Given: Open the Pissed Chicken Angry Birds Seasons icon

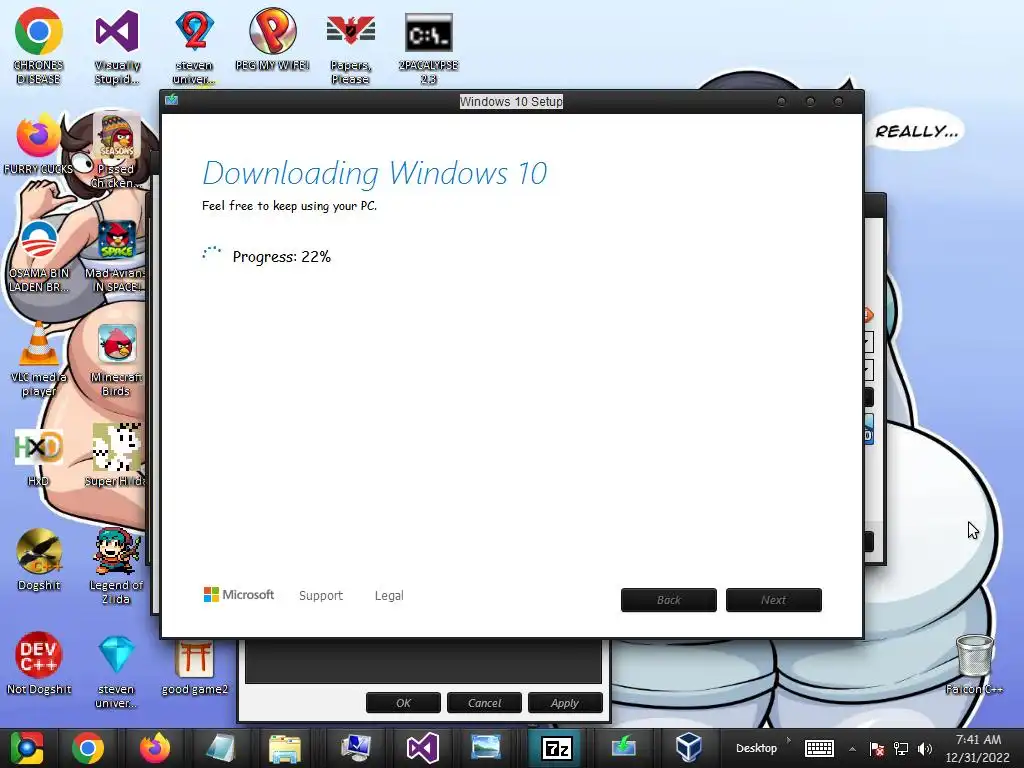Looking at the screenshot, I should tap(116, 150).
